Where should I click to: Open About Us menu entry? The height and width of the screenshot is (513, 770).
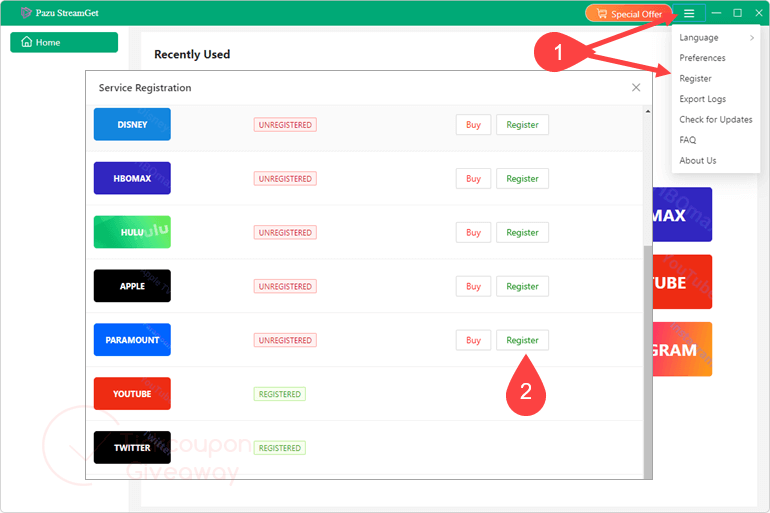pos(716,161)
